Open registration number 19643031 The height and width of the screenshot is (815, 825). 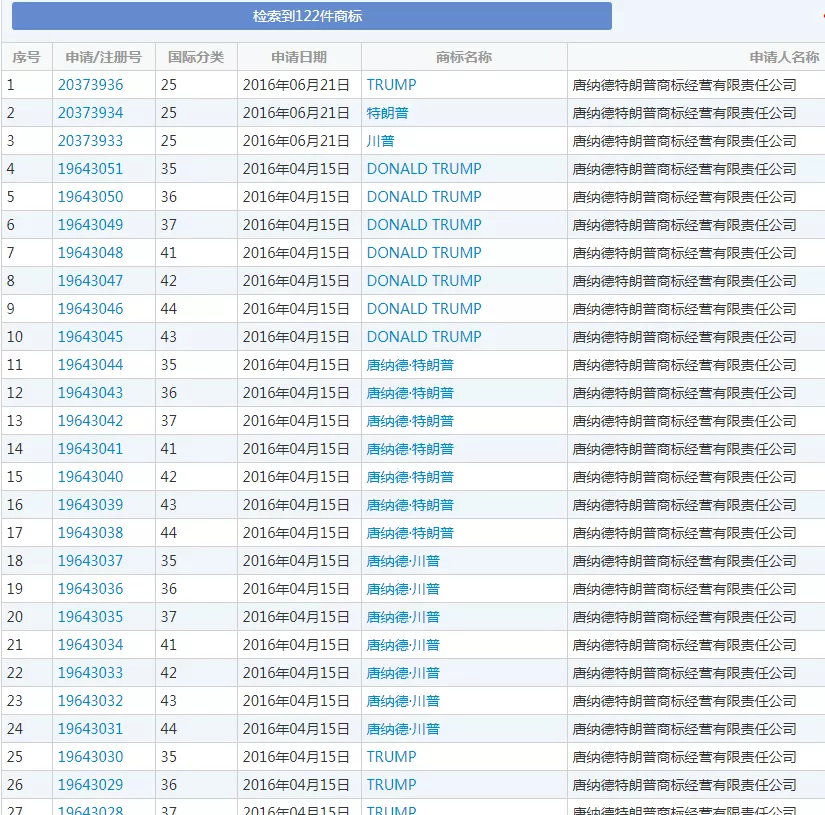[90, 729]
